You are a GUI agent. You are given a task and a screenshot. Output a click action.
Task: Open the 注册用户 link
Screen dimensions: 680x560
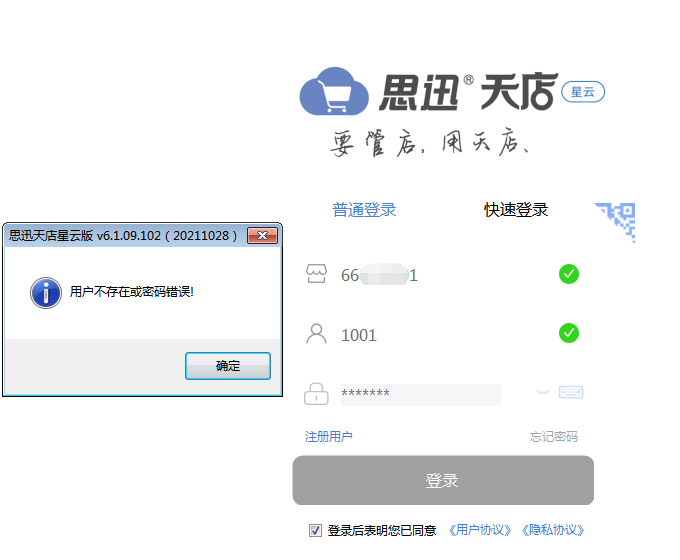click(x=328, y=436)
